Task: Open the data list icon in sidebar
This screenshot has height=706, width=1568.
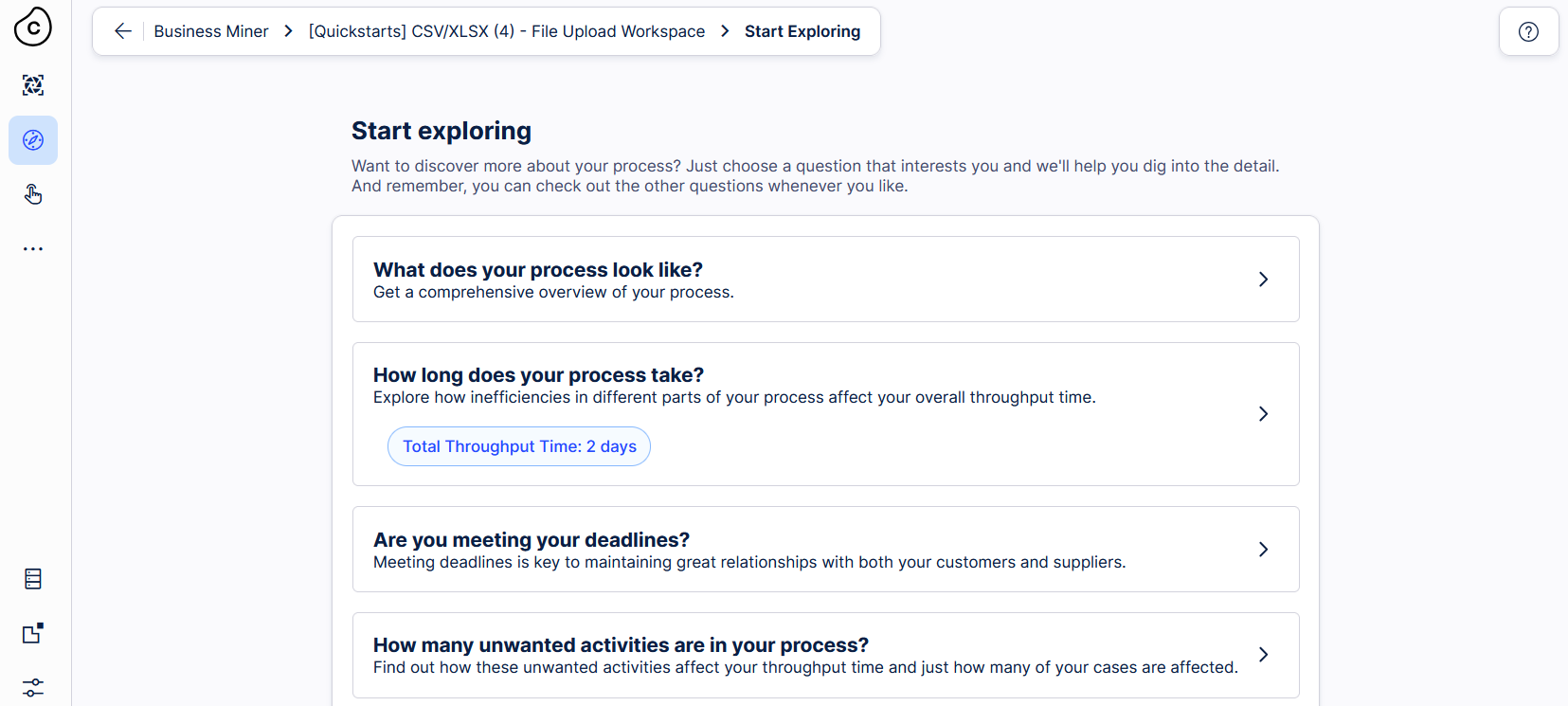Action: click(x=33, y=579)
